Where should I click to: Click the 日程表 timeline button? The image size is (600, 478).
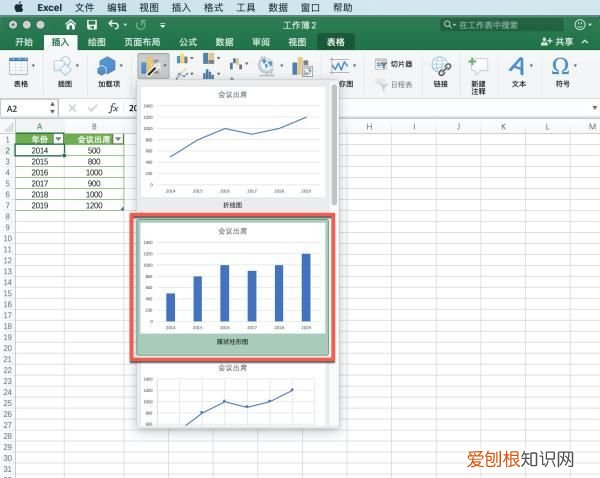tap(394, 85)
